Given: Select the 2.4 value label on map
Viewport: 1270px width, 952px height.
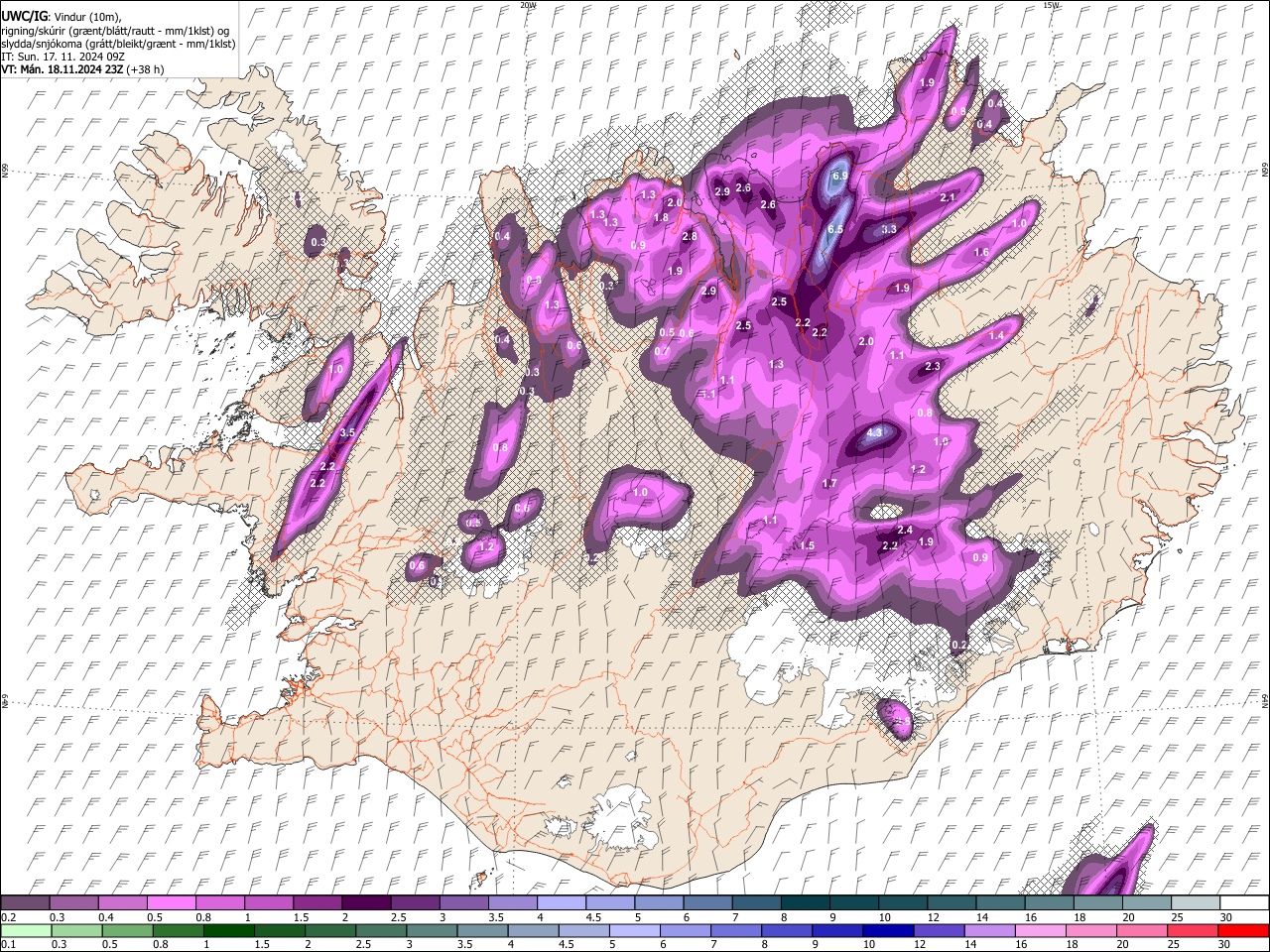Looking at the screenshot, I should point(905,531).
